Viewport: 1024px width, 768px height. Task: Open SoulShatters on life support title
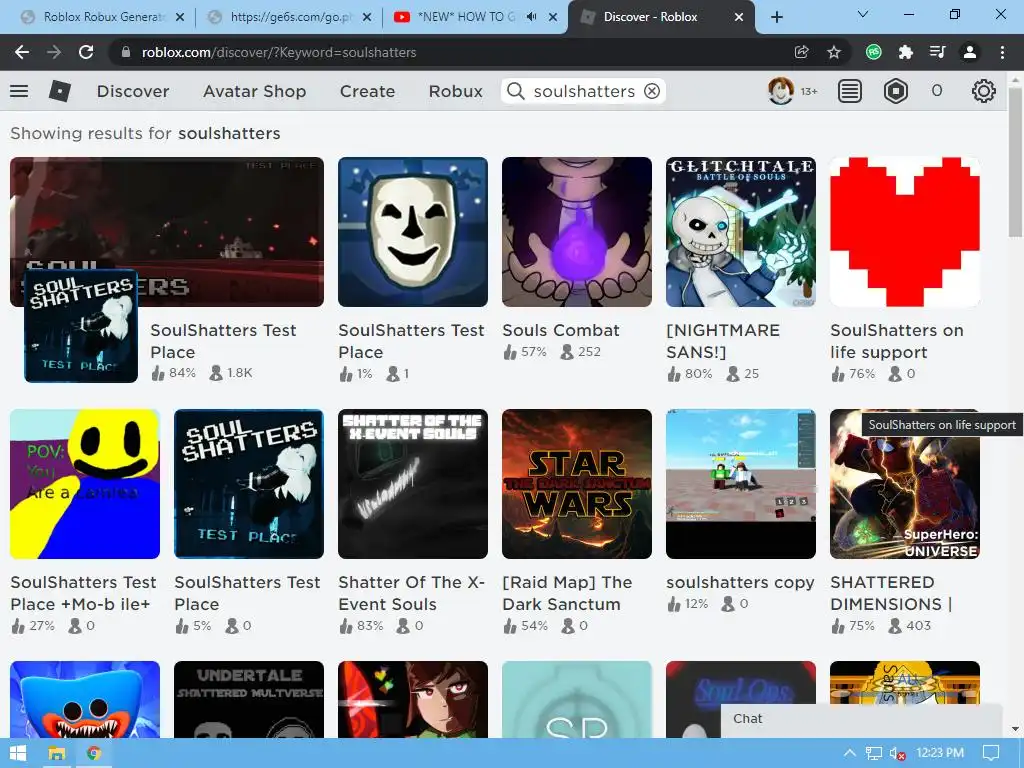coord(897,341)
